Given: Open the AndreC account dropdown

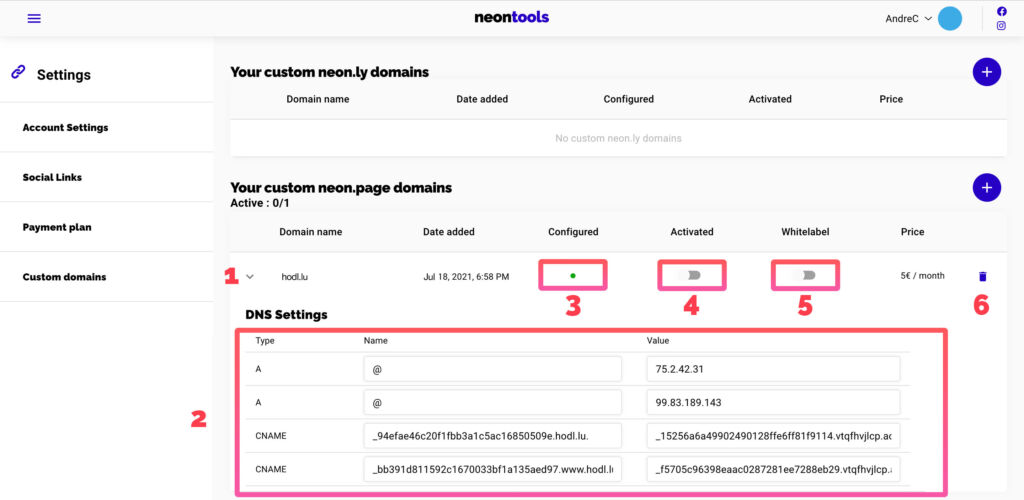Looking at the screenshot, I should point(908,19).
